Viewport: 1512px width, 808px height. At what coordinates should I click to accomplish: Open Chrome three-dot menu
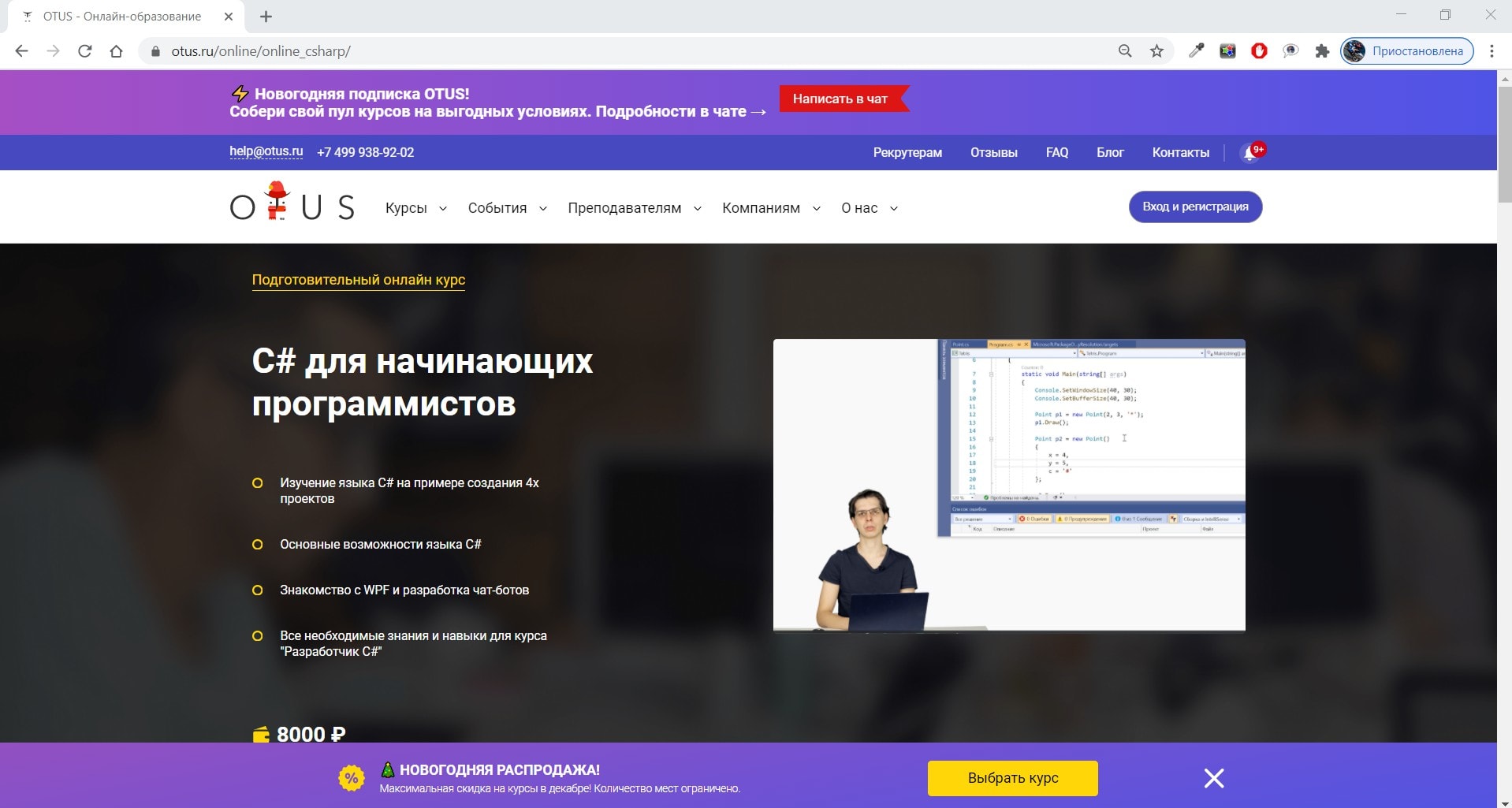coord(1492,51)
